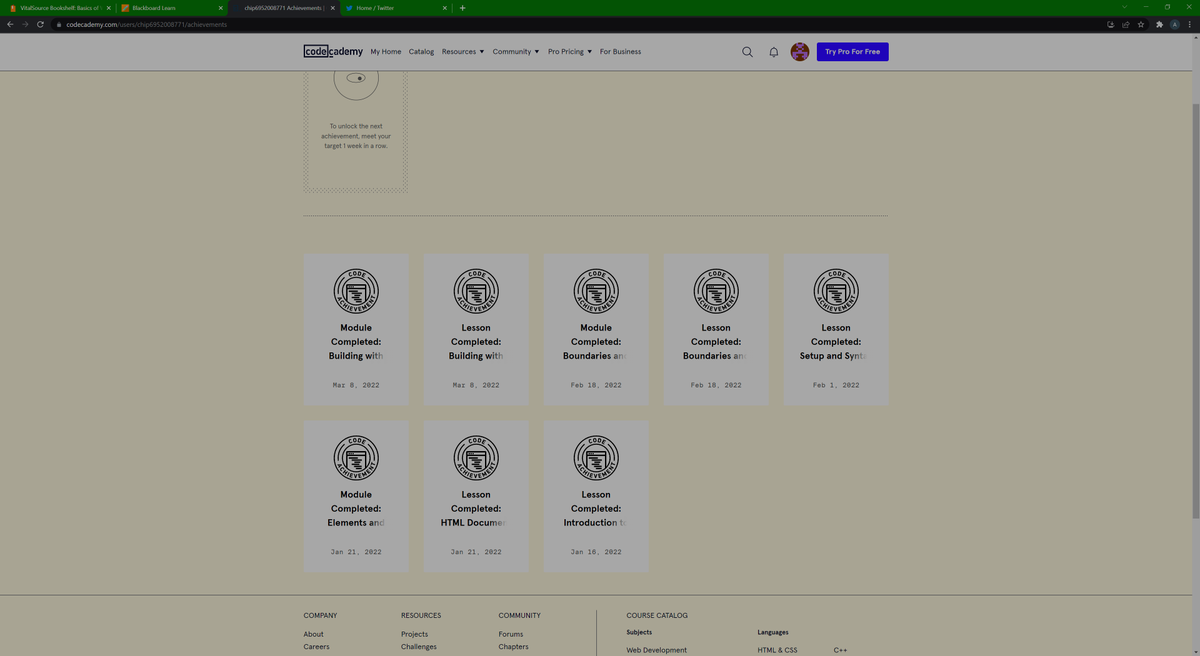Image resolution: width=1200 pixels, height=656 pixels.
Task: Open the Chrome extensions puzzle icon
Action: (x=1159, y=24)
